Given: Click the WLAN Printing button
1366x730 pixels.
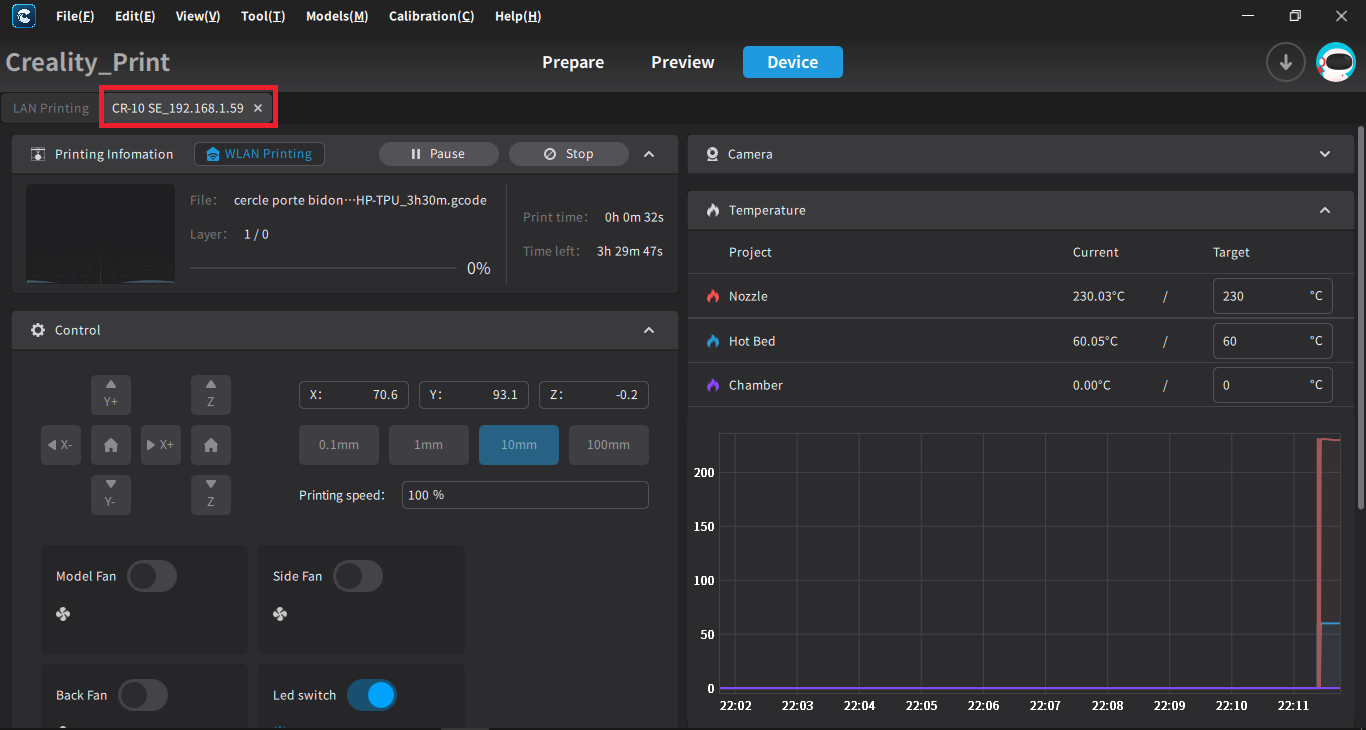Looking at the screenshot, I should (259, 154).
